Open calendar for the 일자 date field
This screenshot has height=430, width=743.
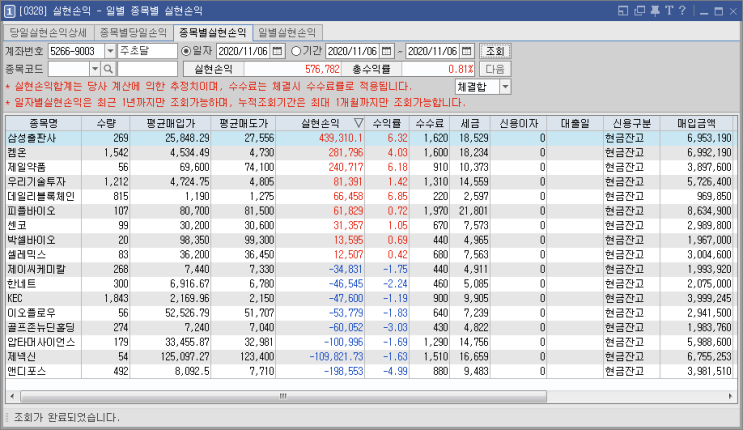click(278, 51)
